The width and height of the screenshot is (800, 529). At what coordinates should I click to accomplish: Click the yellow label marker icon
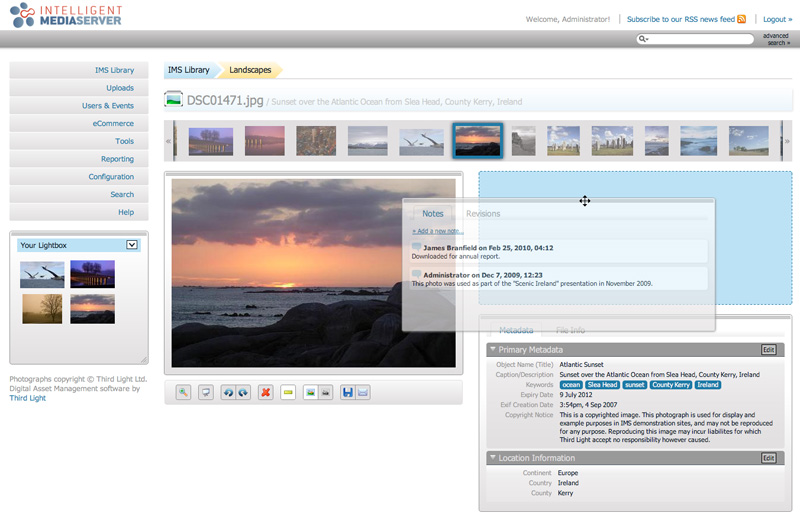(288, 392)
